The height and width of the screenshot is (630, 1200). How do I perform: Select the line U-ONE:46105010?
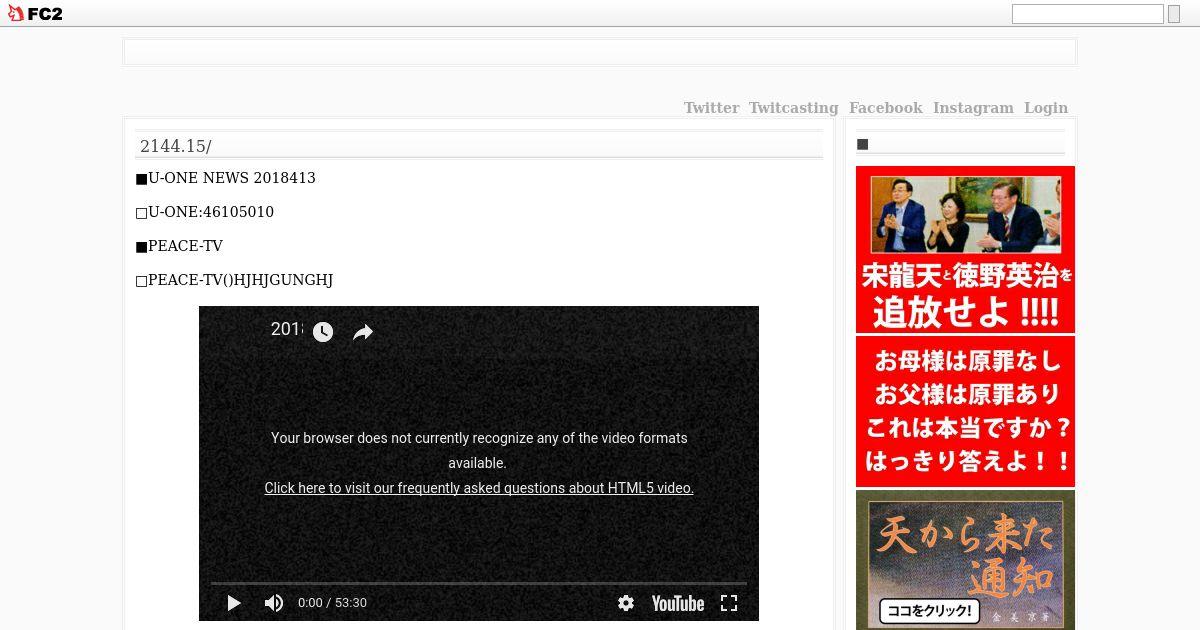coord(205,212)
